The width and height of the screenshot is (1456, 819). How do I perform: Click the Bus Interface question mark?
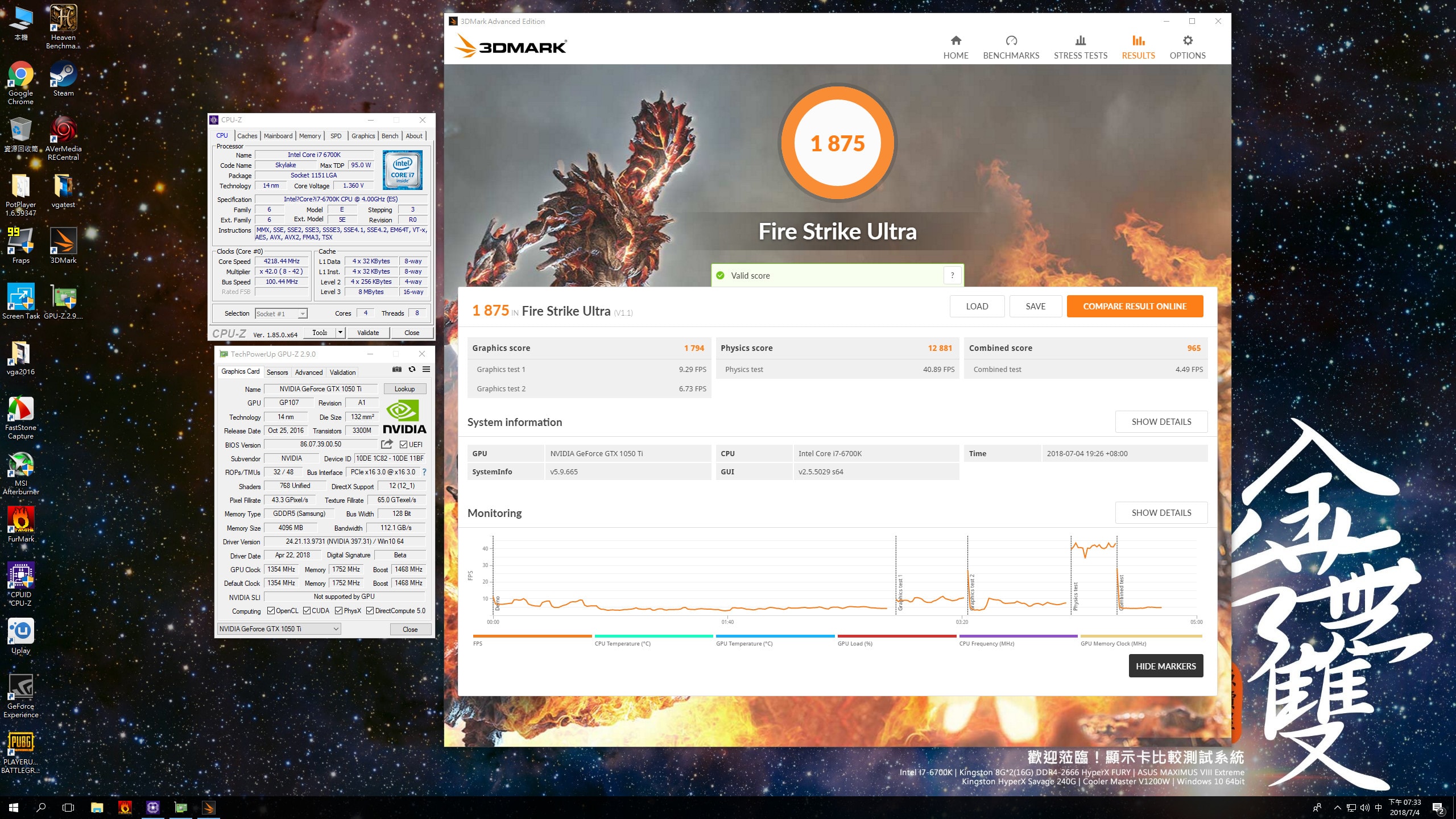(424, 472)
